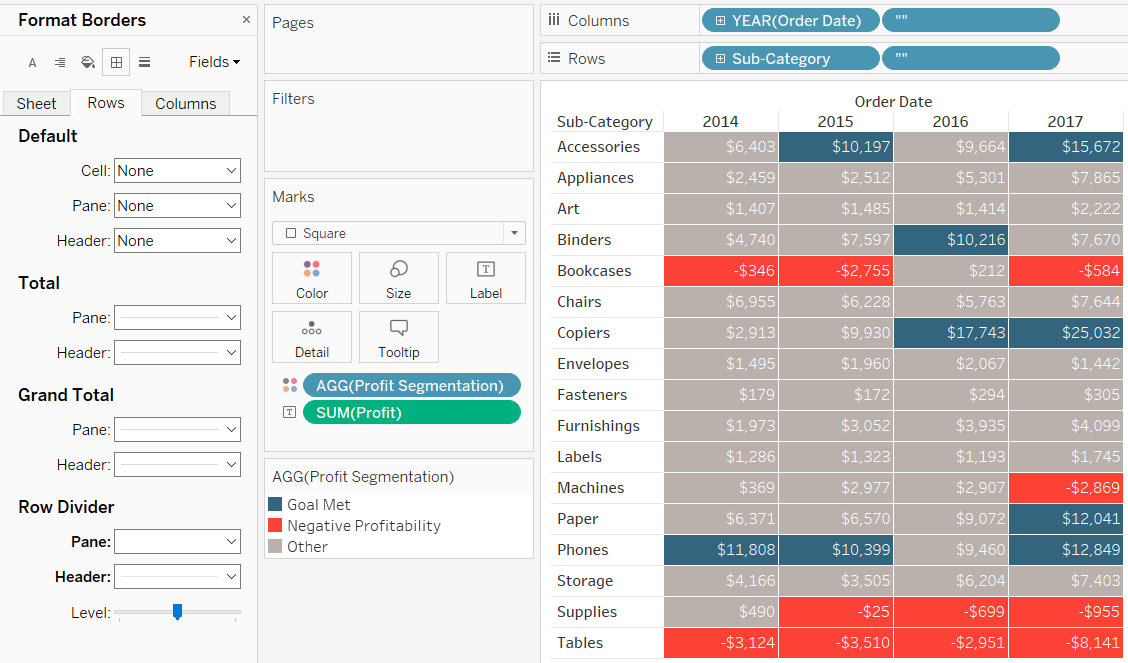Select the SUM(Profit) pill on the Marks card
This screenshot has width=1128, height=663.
coord(411,412)
